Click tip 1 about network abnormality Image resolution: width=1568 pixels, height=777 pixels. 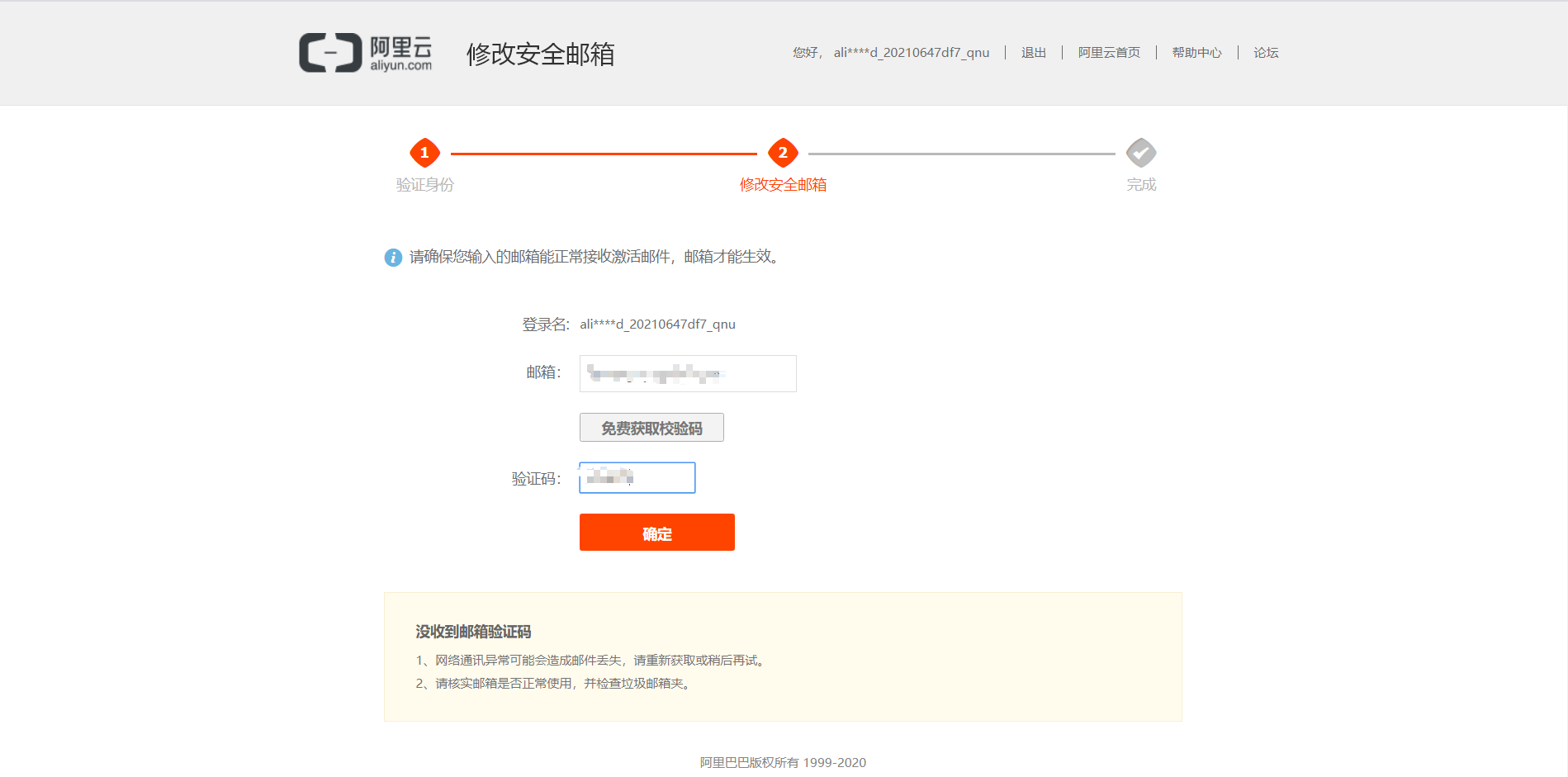point(592,661)
